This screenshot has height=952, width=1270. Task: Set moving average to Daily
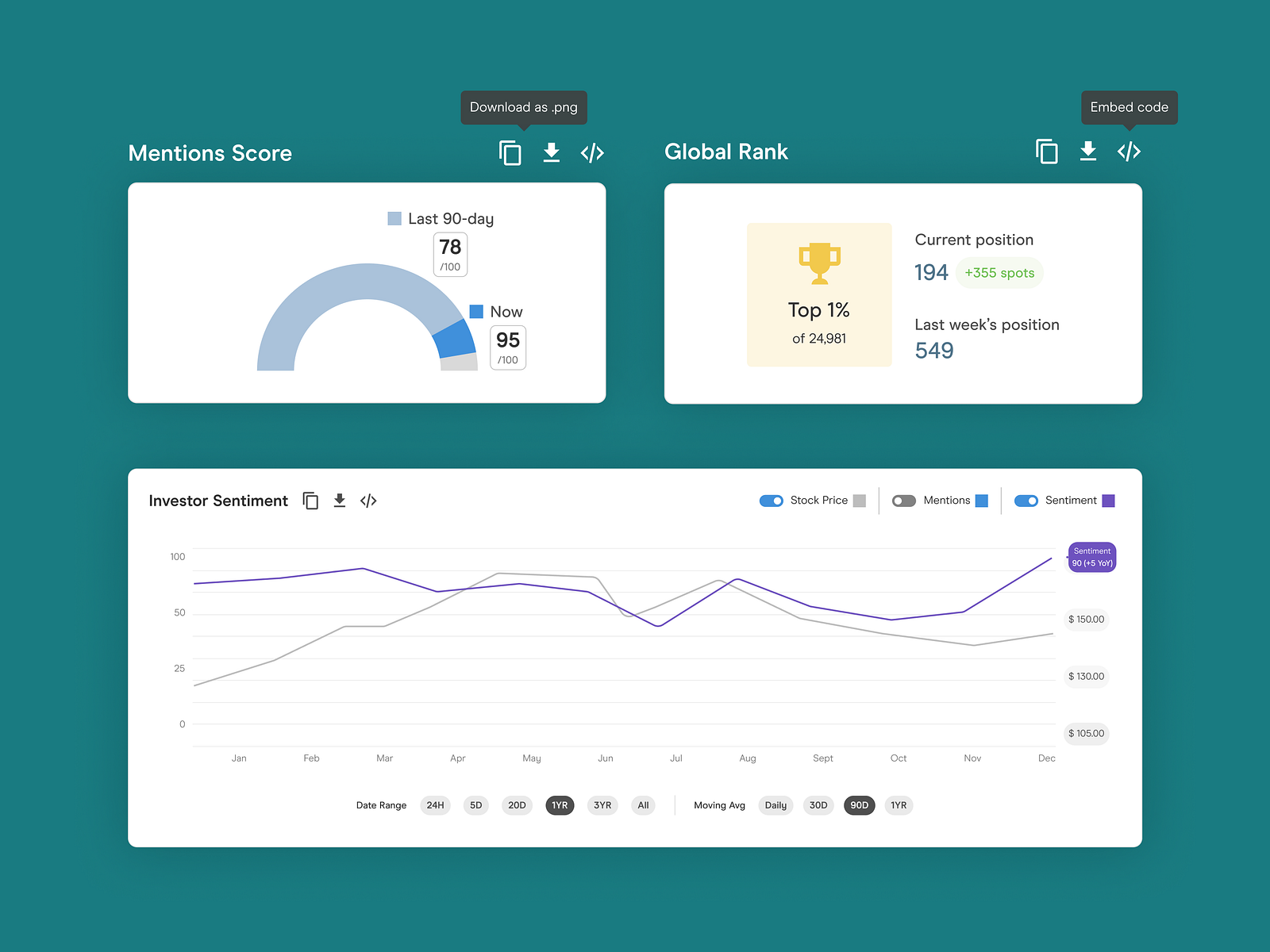click(775, 805)
